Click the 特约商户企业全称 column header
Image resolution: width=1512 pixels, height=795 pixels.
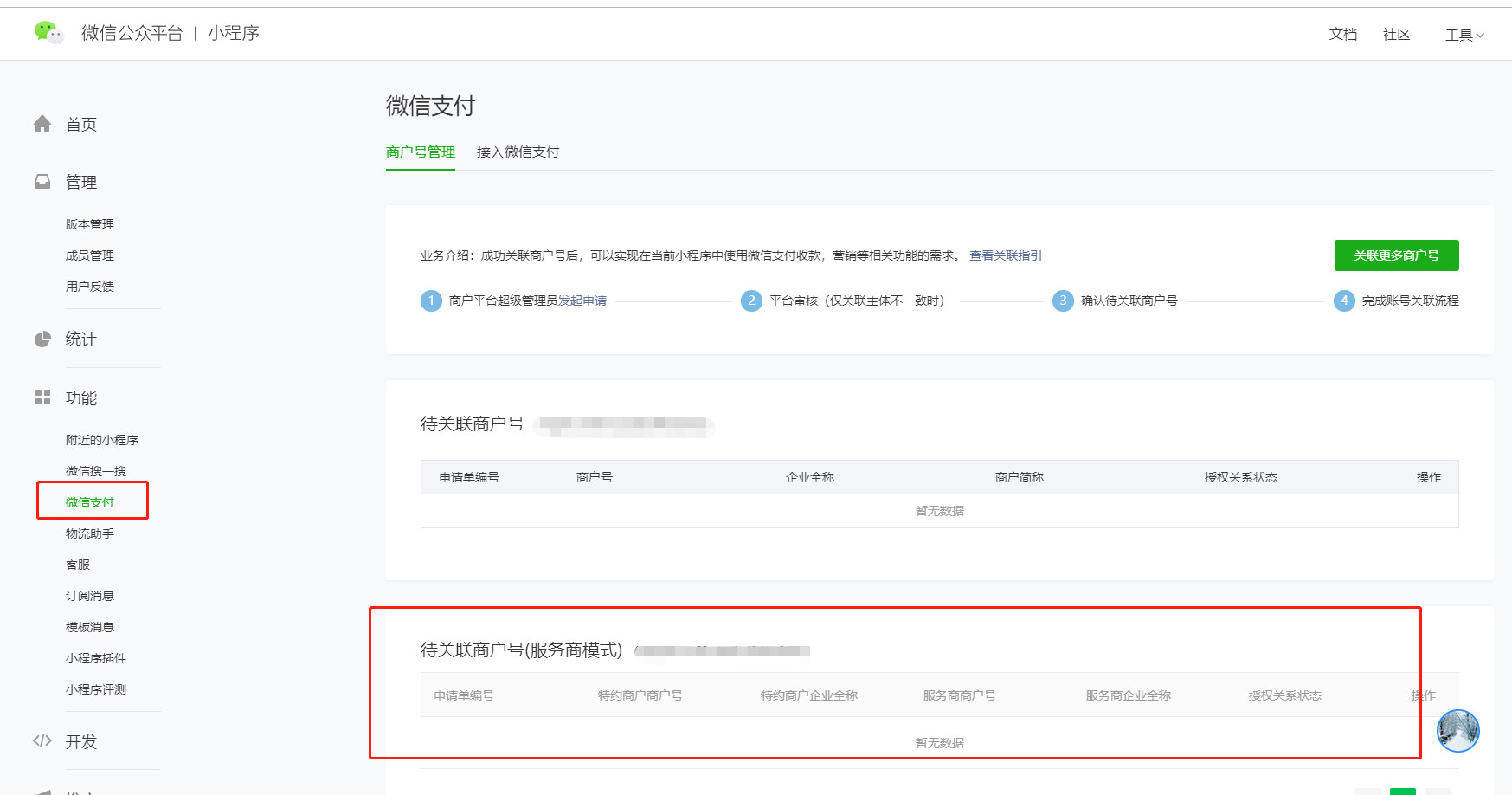pos(809,695)
